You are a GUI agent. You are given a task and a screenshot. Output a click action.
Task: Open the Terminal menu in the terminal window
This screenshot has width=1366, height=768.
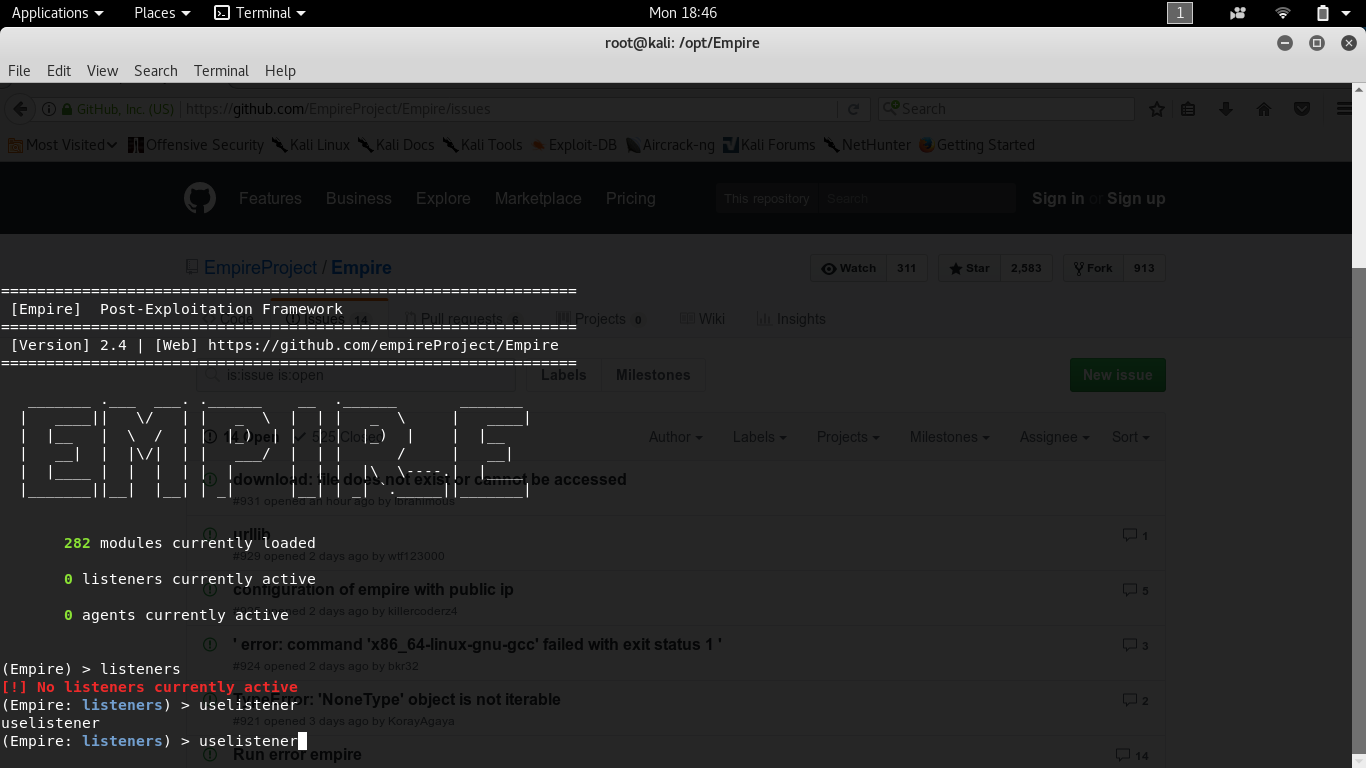point(220,70)
